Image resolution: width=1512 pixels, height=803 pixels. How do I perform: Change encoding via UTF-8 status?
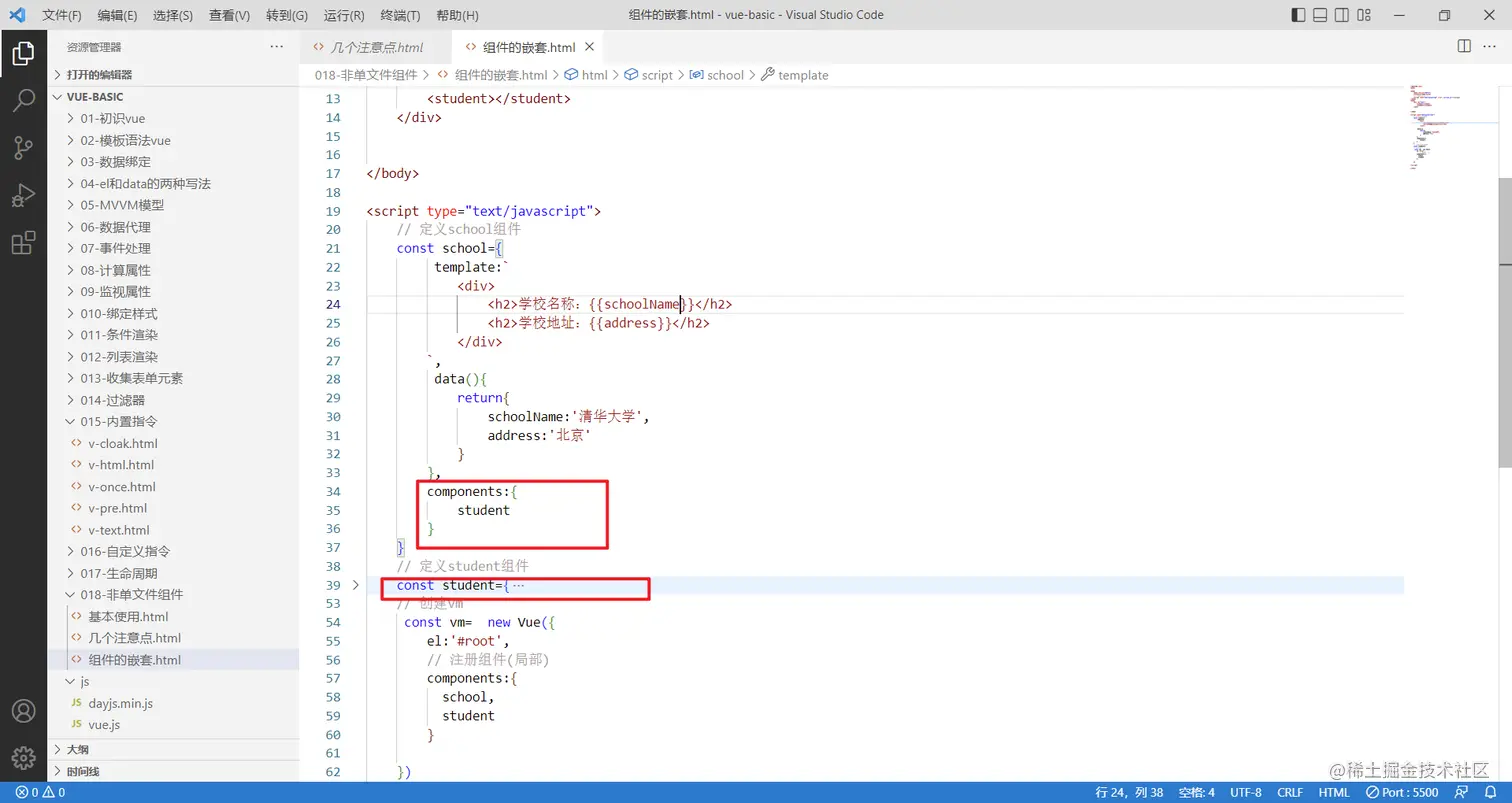1246,792
